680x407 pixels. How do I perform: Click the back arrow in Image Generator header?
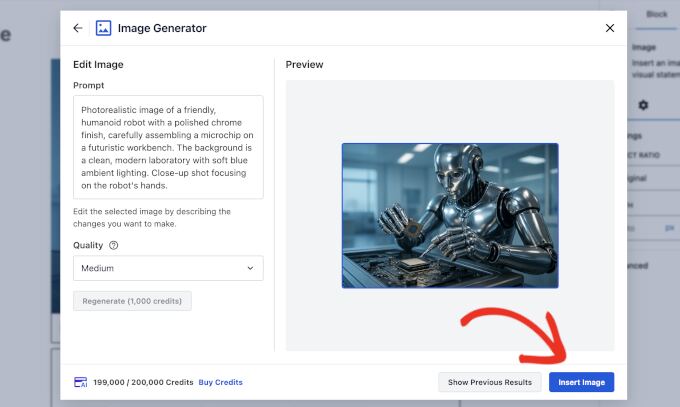78,28
